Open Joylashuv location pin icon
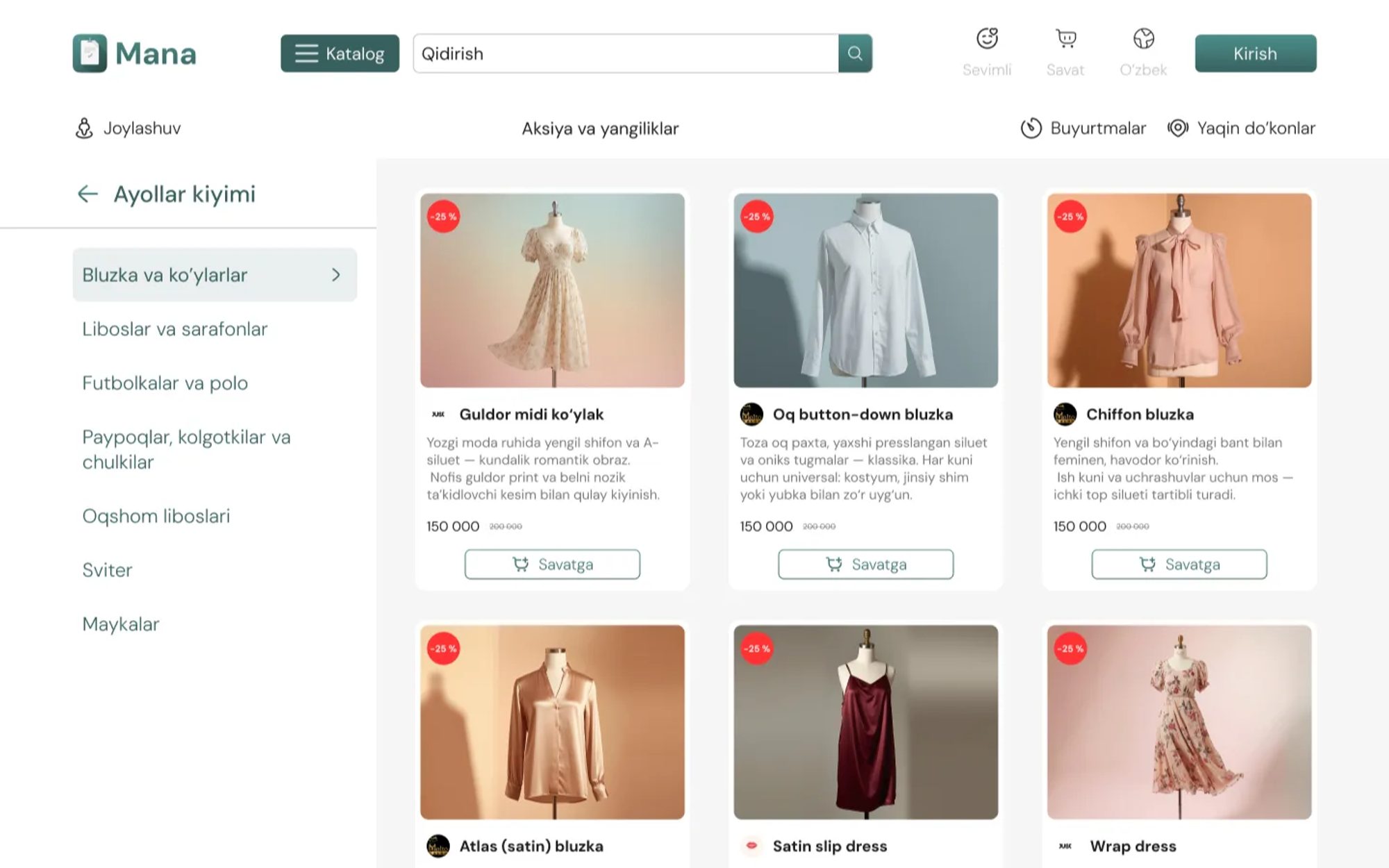The height and width of the screenshot is (868, 1389). coord(84,128)
